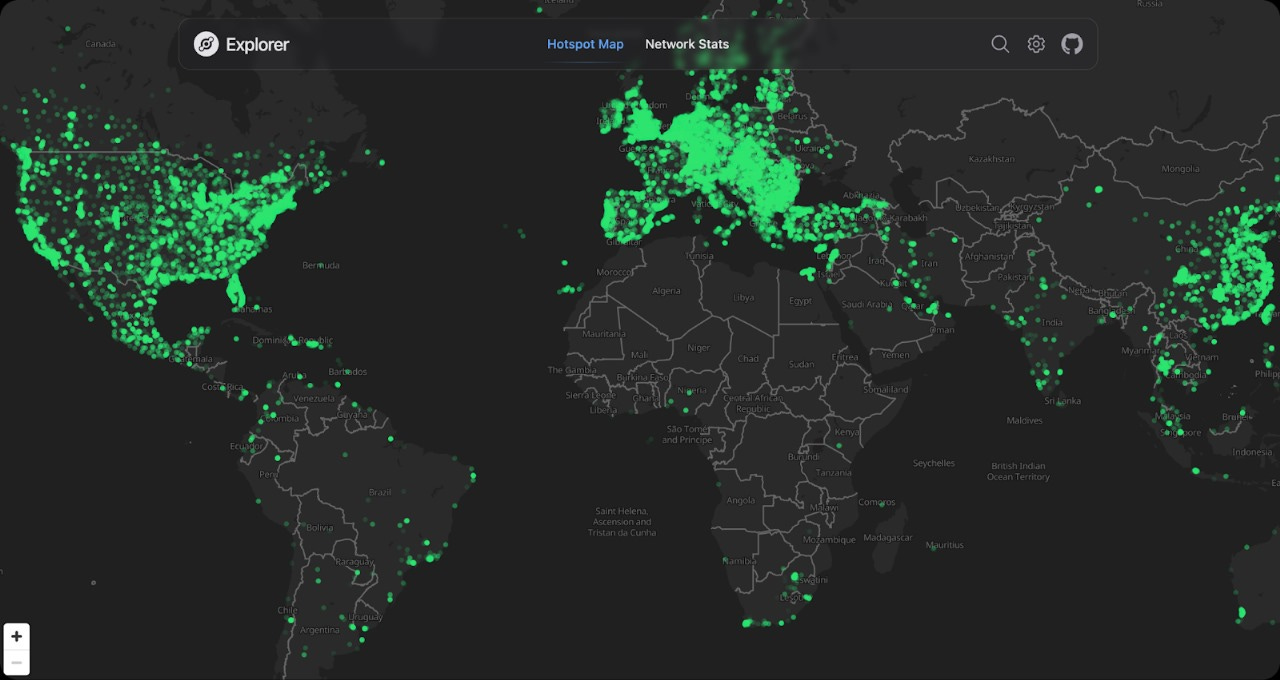Click the Bermuda label on the map

click(x=321, y=265)
